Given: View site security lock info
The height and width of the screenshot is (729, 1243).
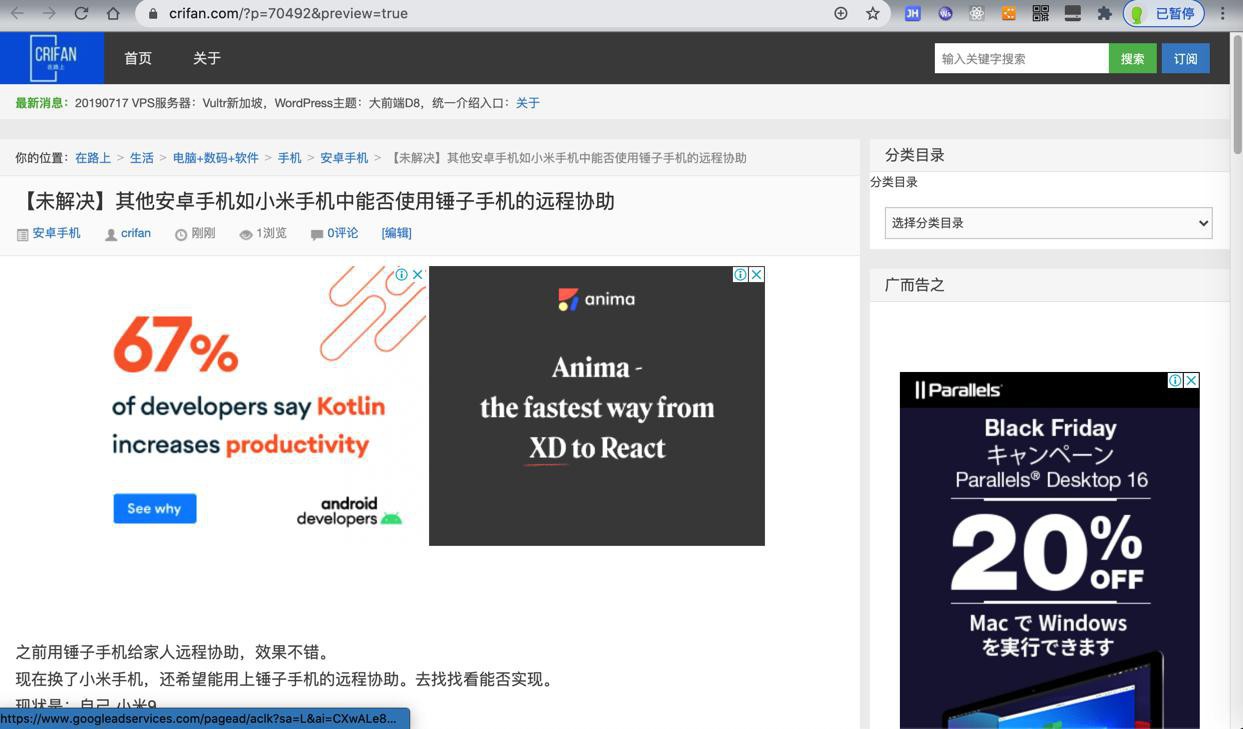Looking at the screenshot, I should pos(153,13).
